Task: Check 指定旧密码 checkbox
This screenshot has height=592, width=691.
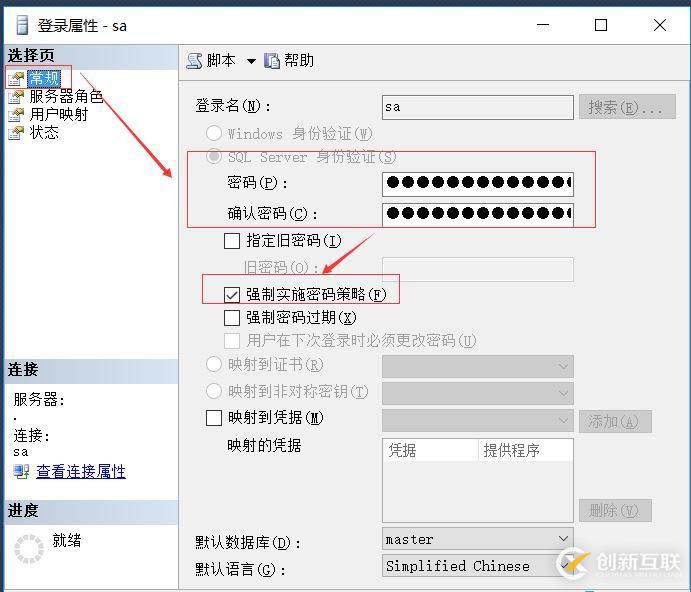Action: pos(232,241)
